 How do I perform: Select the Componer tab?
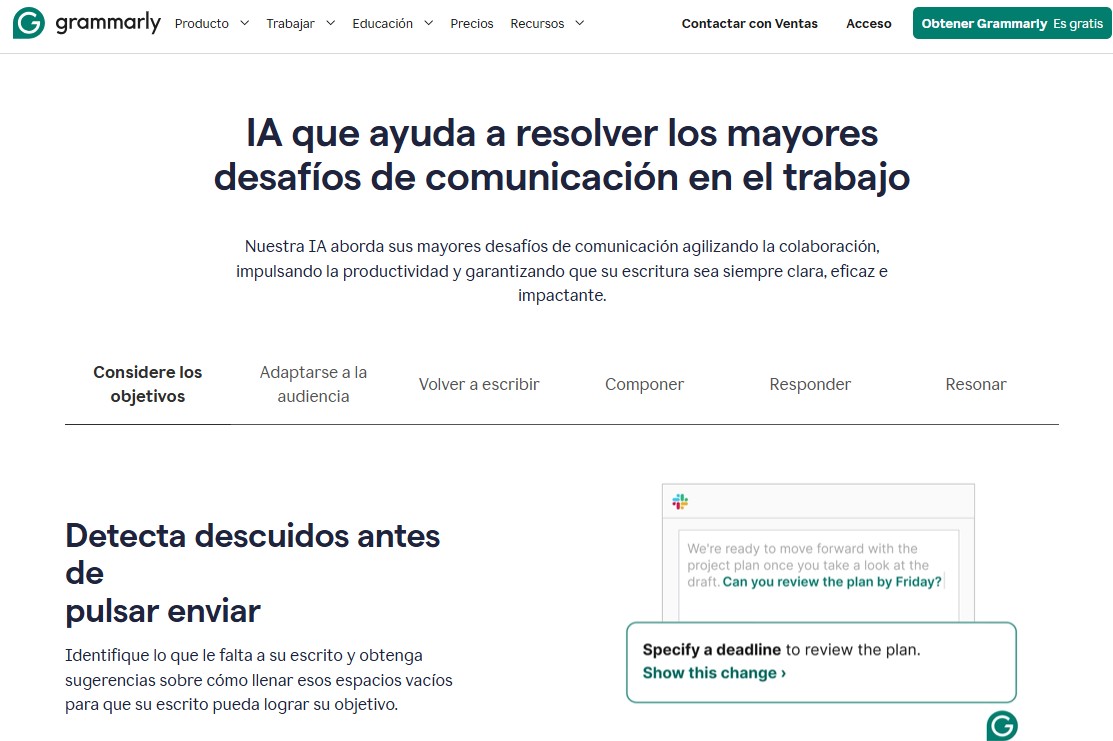tap(644, 384)
